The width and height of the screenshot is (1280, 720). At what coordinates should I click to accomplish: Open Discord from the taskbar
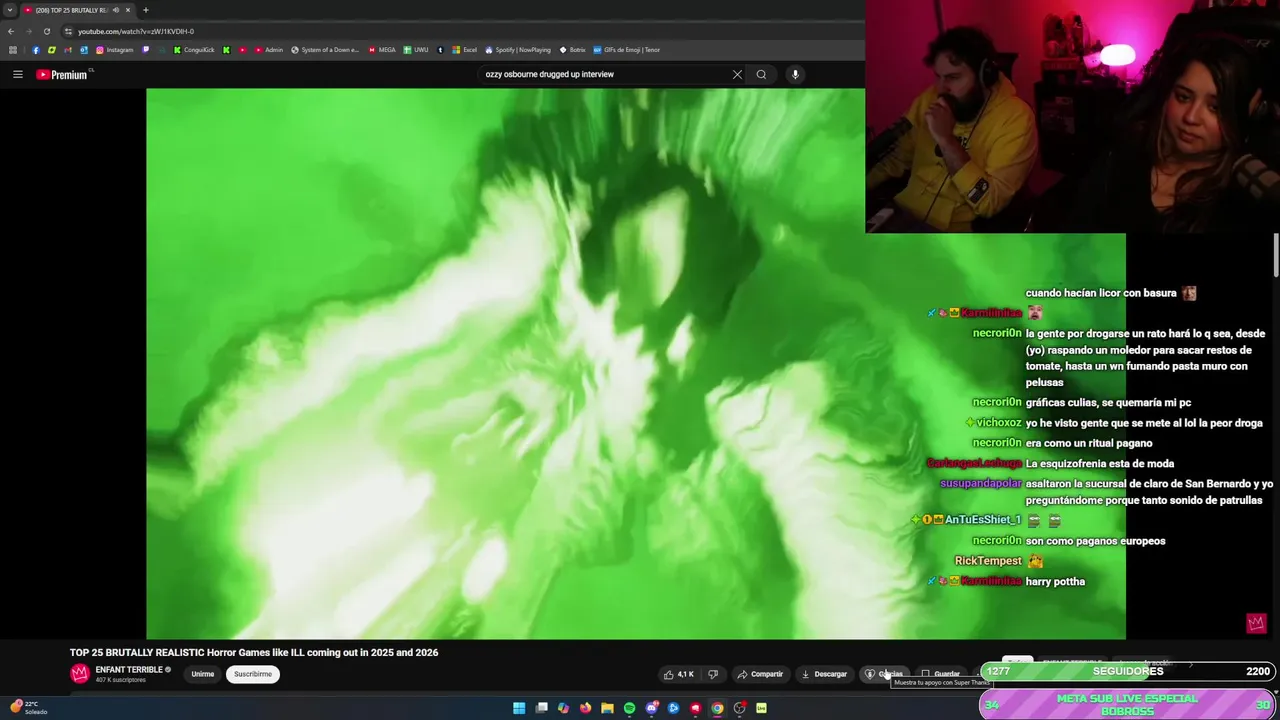point(651,708)
